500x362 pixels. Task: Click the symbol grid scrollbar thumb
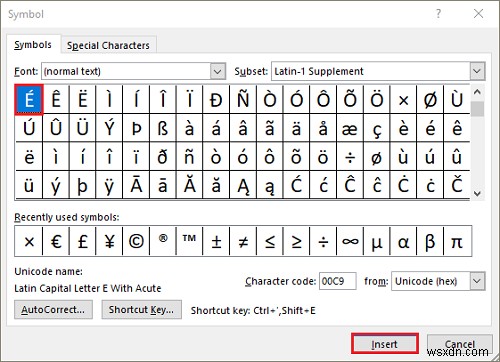pos(477,109)
